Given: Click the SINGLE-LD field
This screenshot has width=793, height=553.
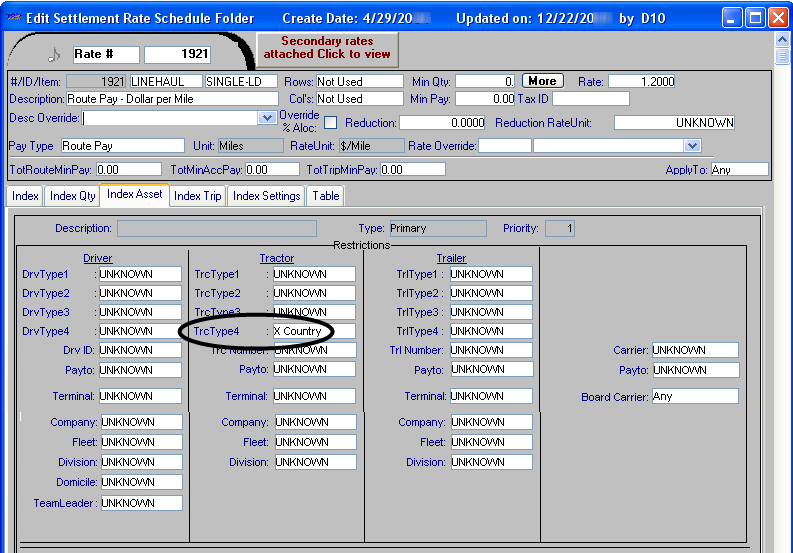Looking at the screenshot, I should coord(241,81).
